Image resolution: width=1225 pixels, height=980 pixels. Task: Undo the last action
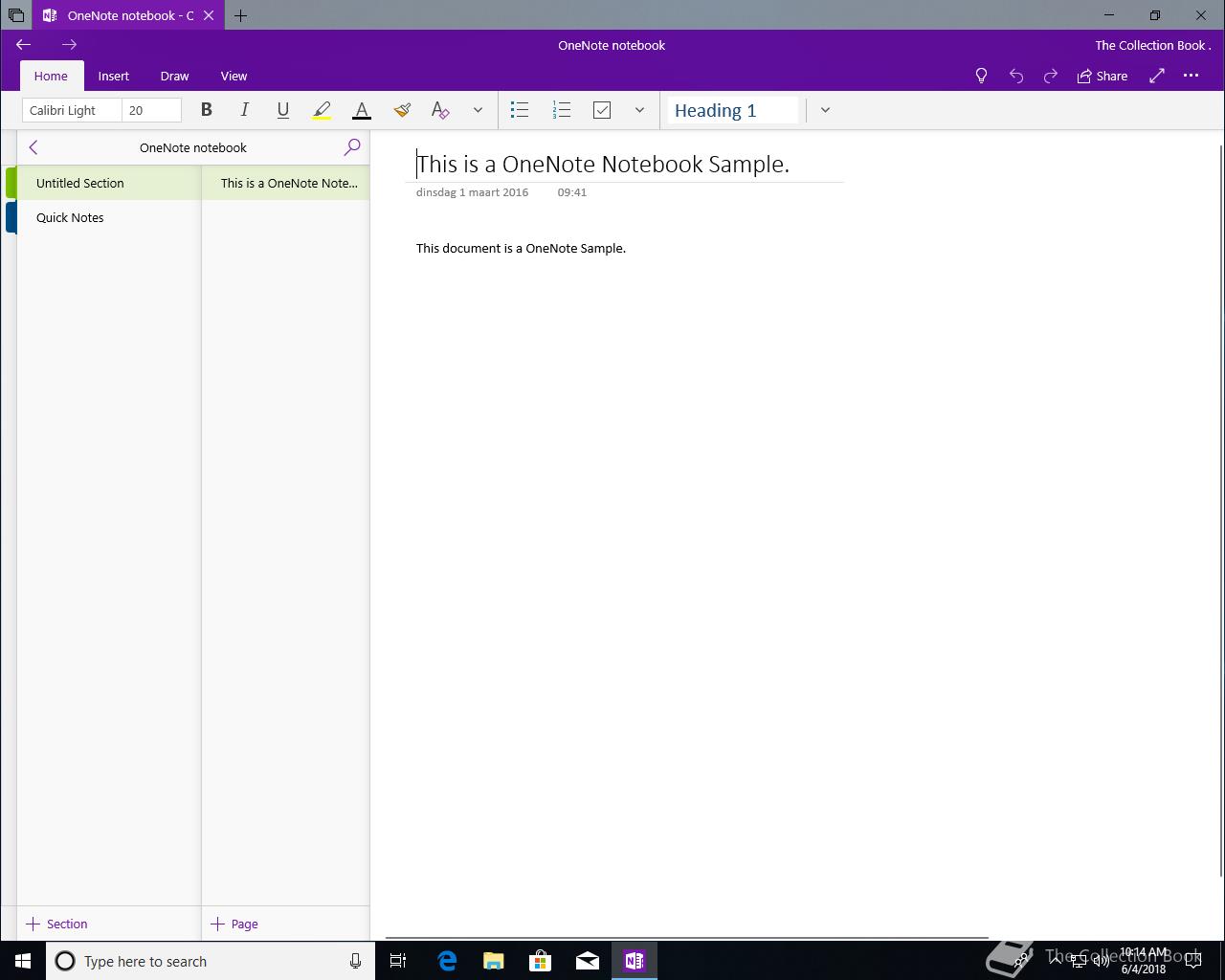point(1016,76)
